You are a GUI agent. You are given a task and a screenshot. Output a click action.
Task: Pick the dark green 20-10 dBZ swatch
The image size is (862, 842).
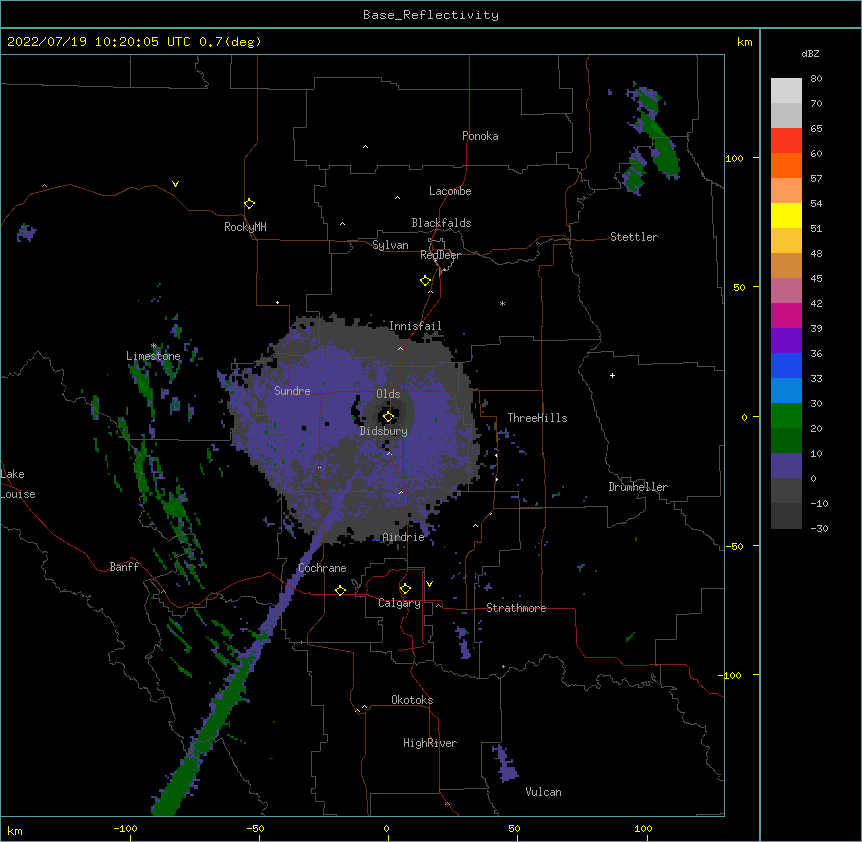point(786,441)
